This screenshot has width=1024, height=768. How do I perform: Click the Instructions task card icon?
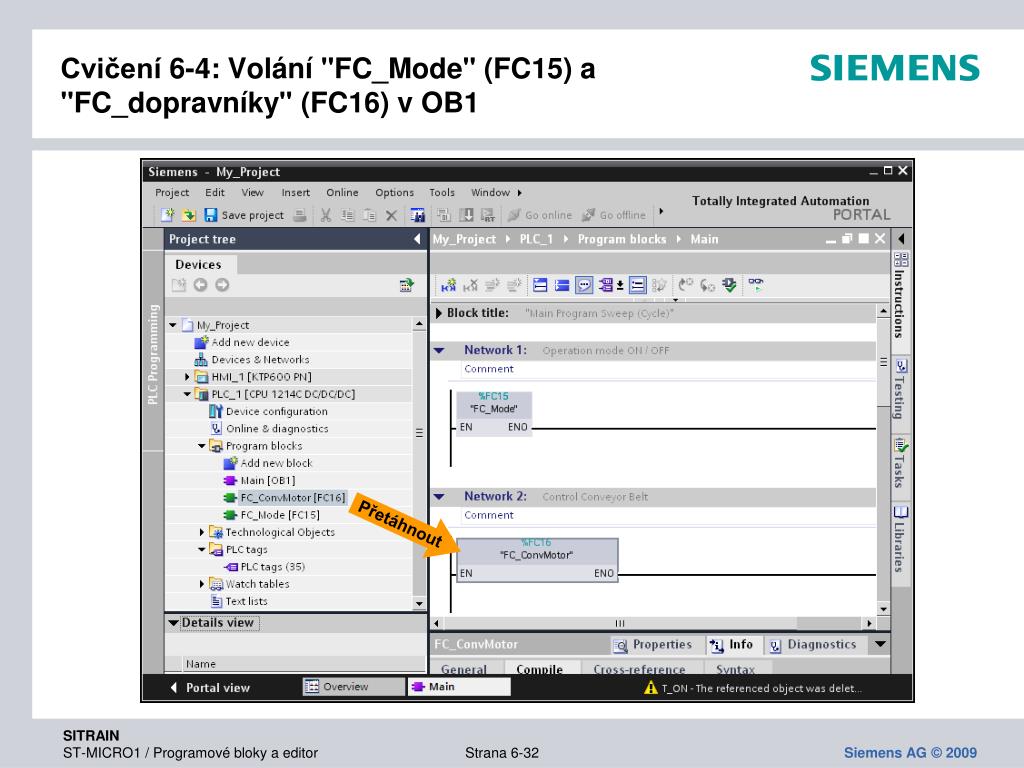[901, 259]
